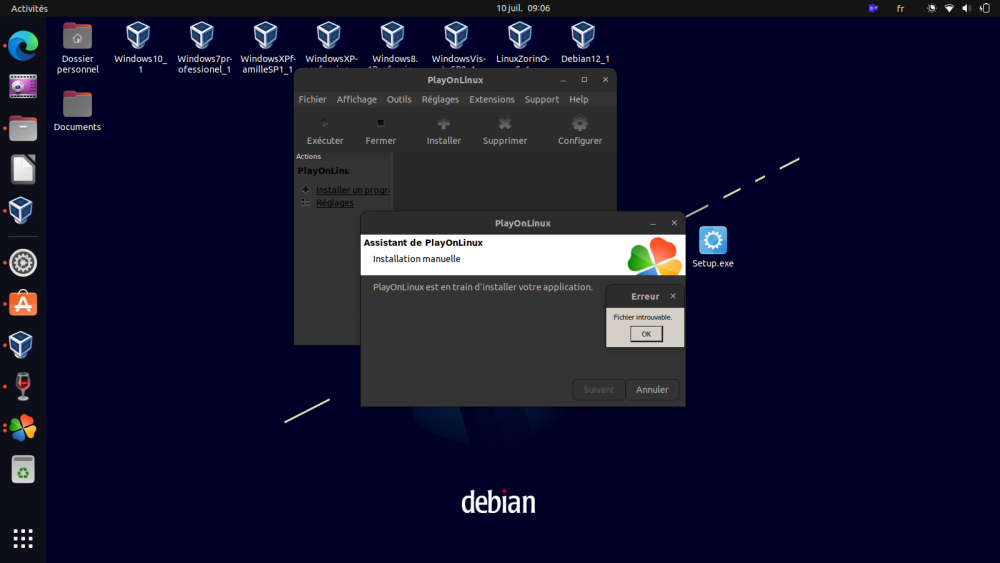Select the WindowsVista VirtualBox shortcut

pyautogui.click(x=458, y=45)
